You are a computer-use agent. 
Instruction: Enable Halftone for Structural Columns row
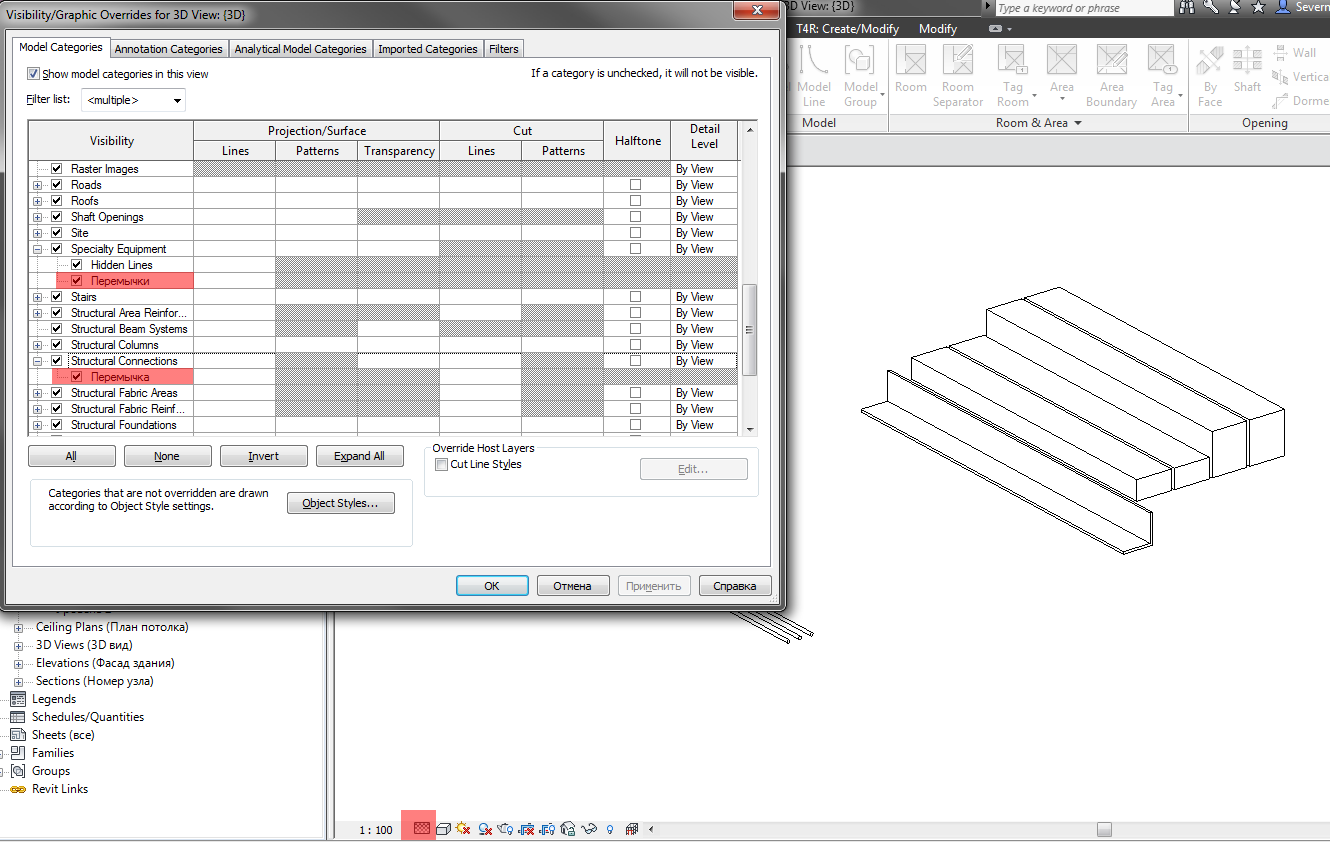[x=636, y=345]
